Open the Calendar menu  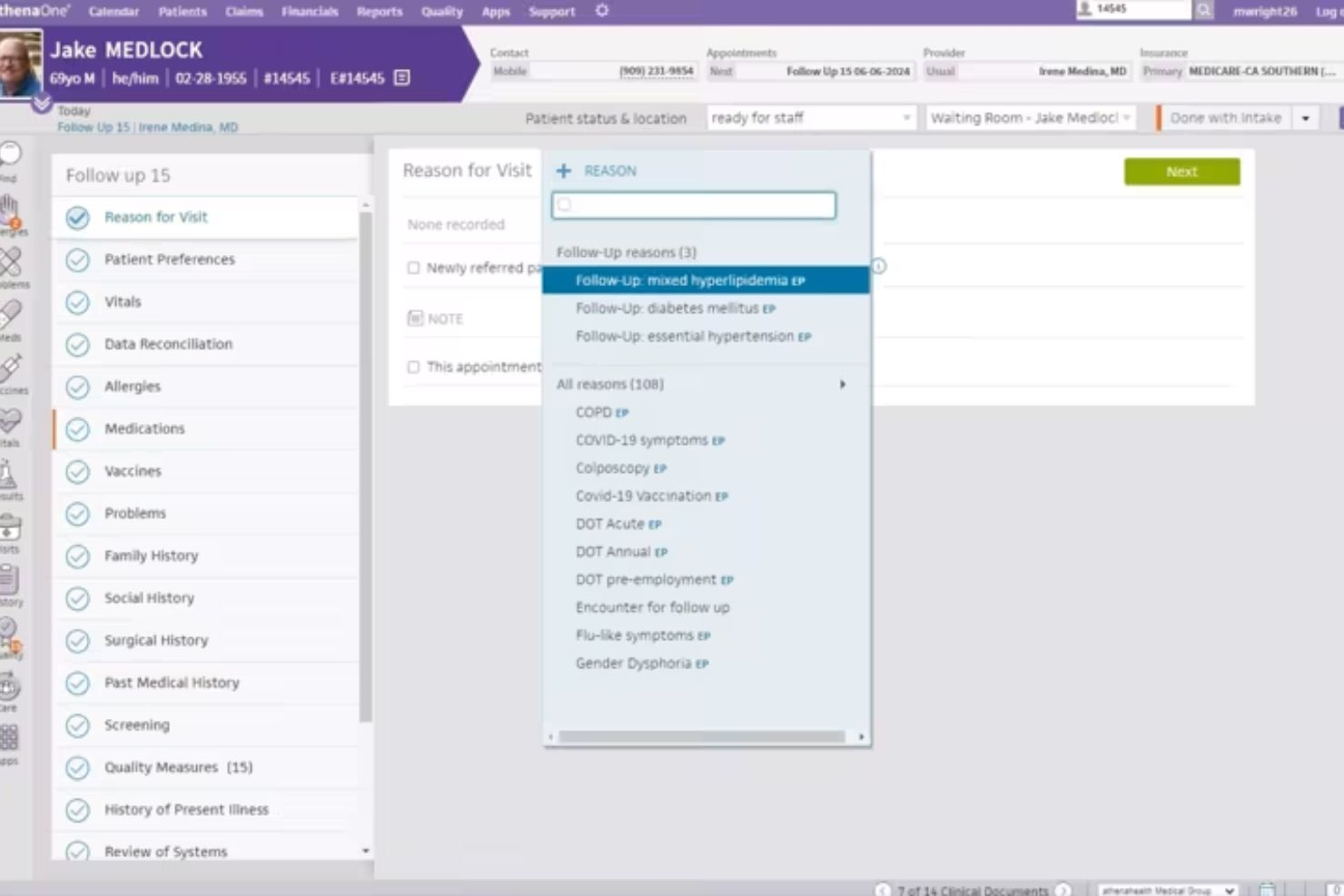point(114,12)
